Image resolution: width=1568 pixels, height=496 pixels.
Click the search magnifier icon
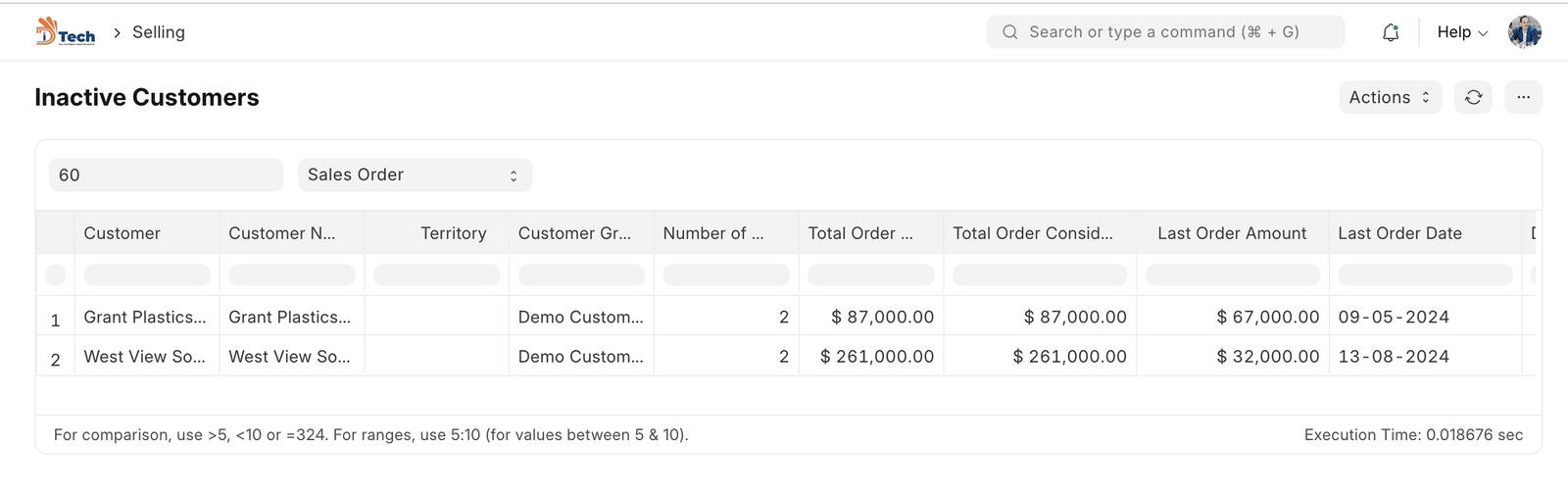coord(1009,32)
